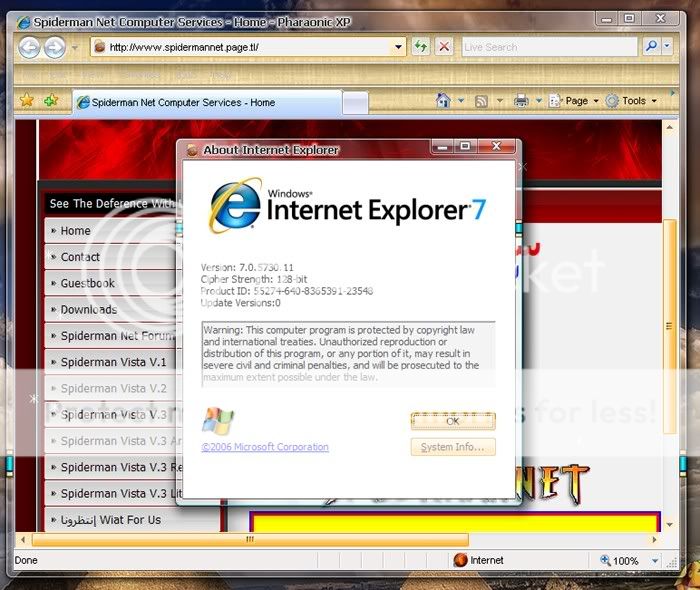700x590 pixels.
Task: Click the green Refresh icon
Action: [421, 46]
